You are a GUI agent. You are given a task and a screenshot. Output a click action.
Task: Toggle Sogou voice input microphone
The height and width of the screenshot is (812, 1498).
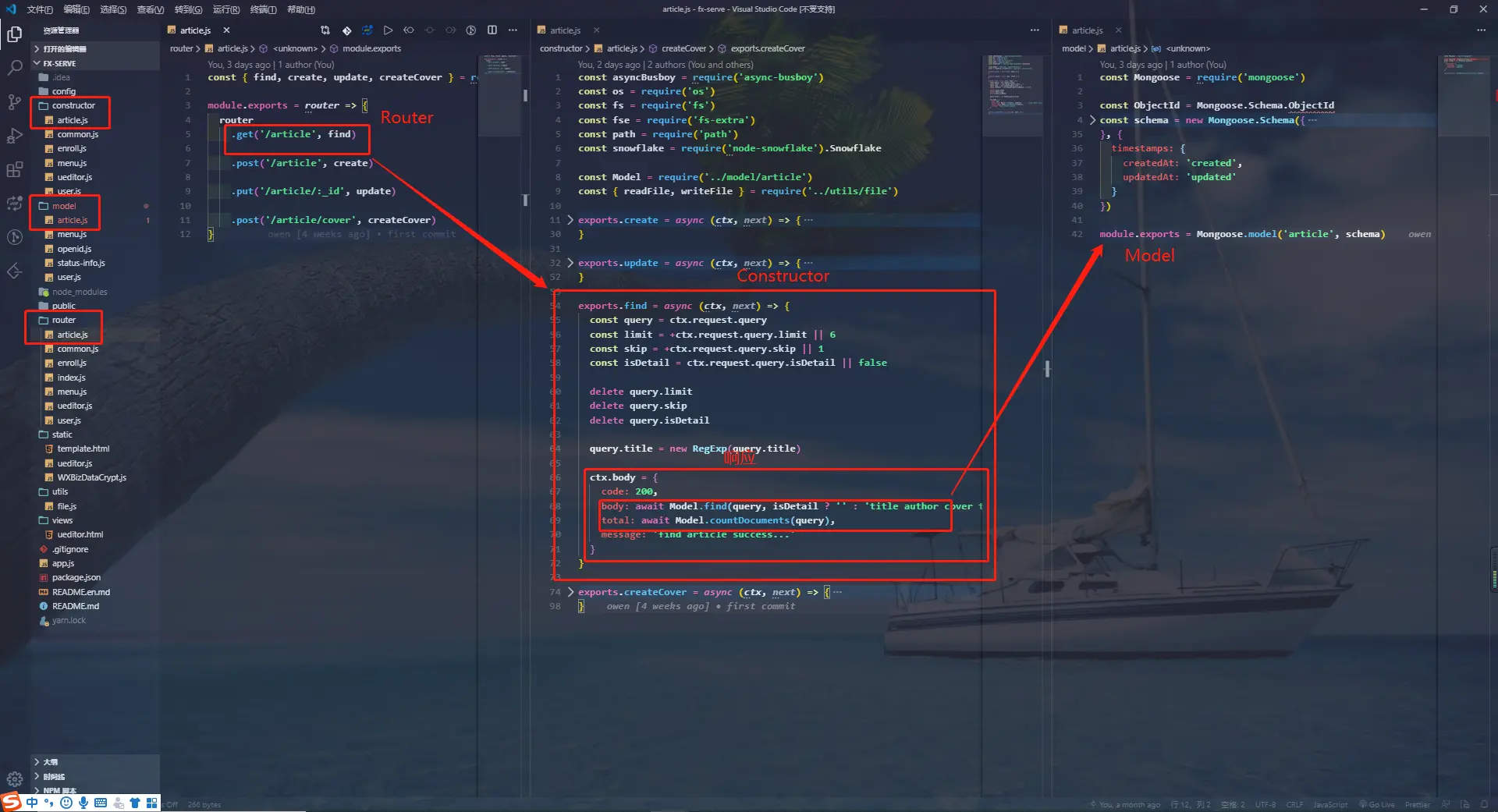click(83, 803)
